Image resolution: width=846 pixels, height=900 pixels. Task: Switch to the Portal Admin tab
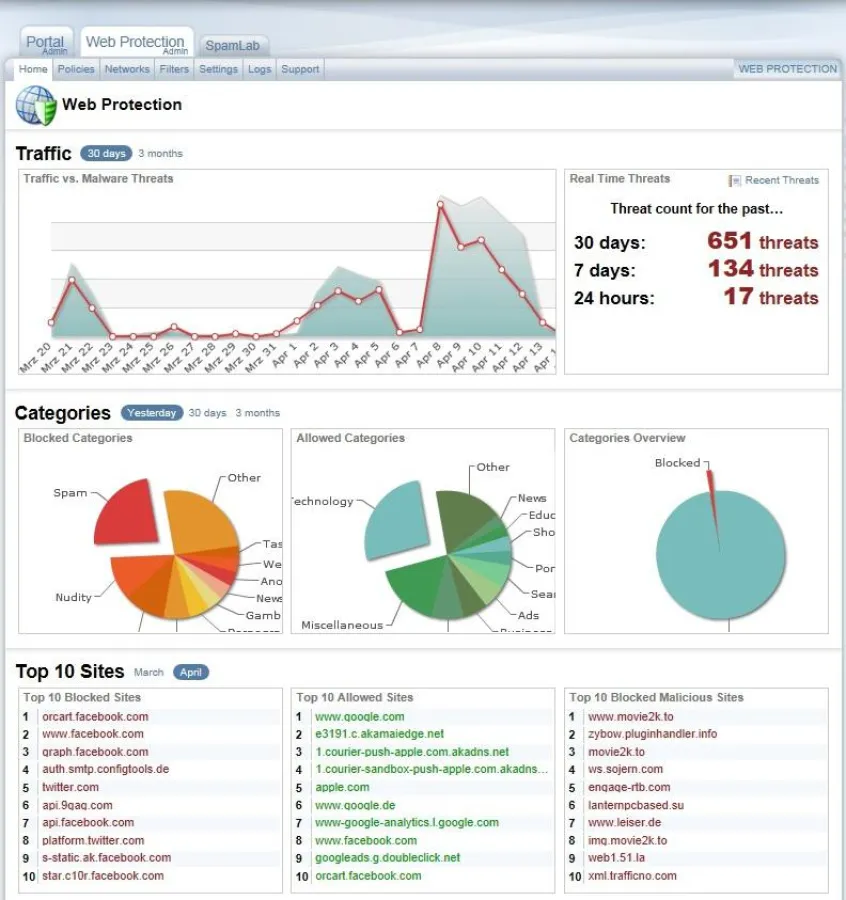tap(46, 44)
